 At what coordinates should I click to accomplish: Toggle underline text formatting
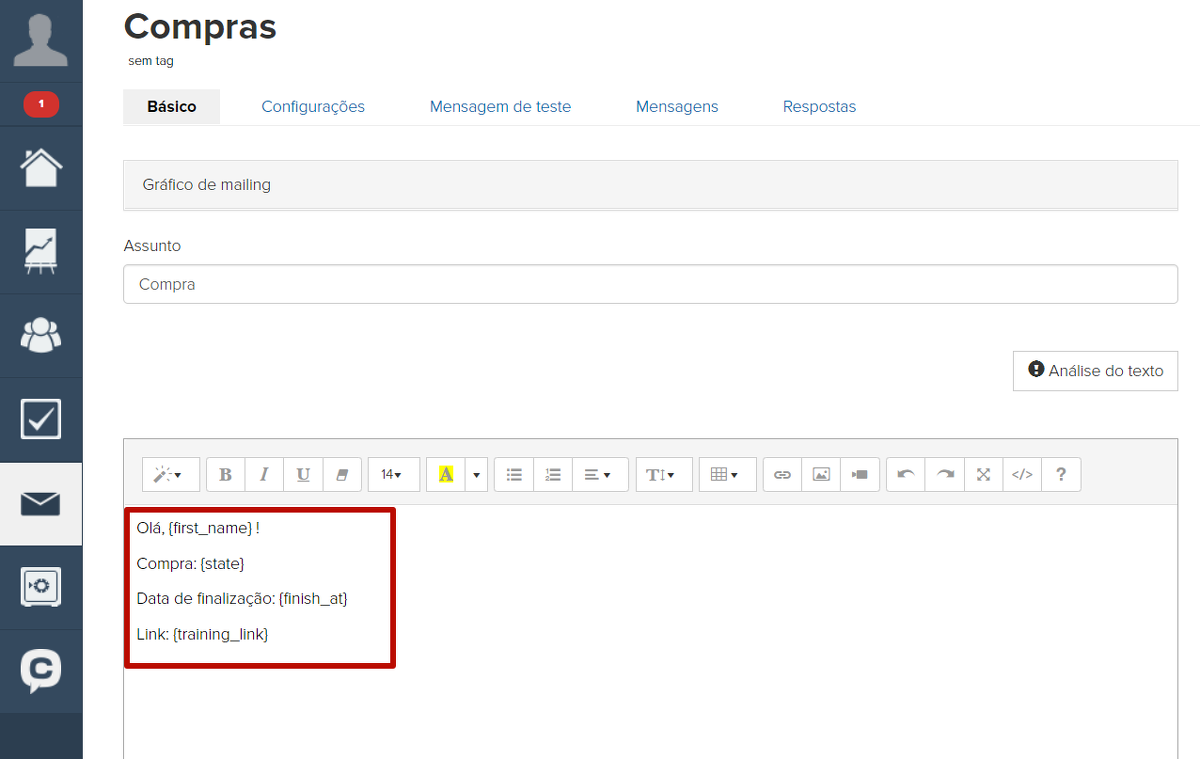coord(303,475)
